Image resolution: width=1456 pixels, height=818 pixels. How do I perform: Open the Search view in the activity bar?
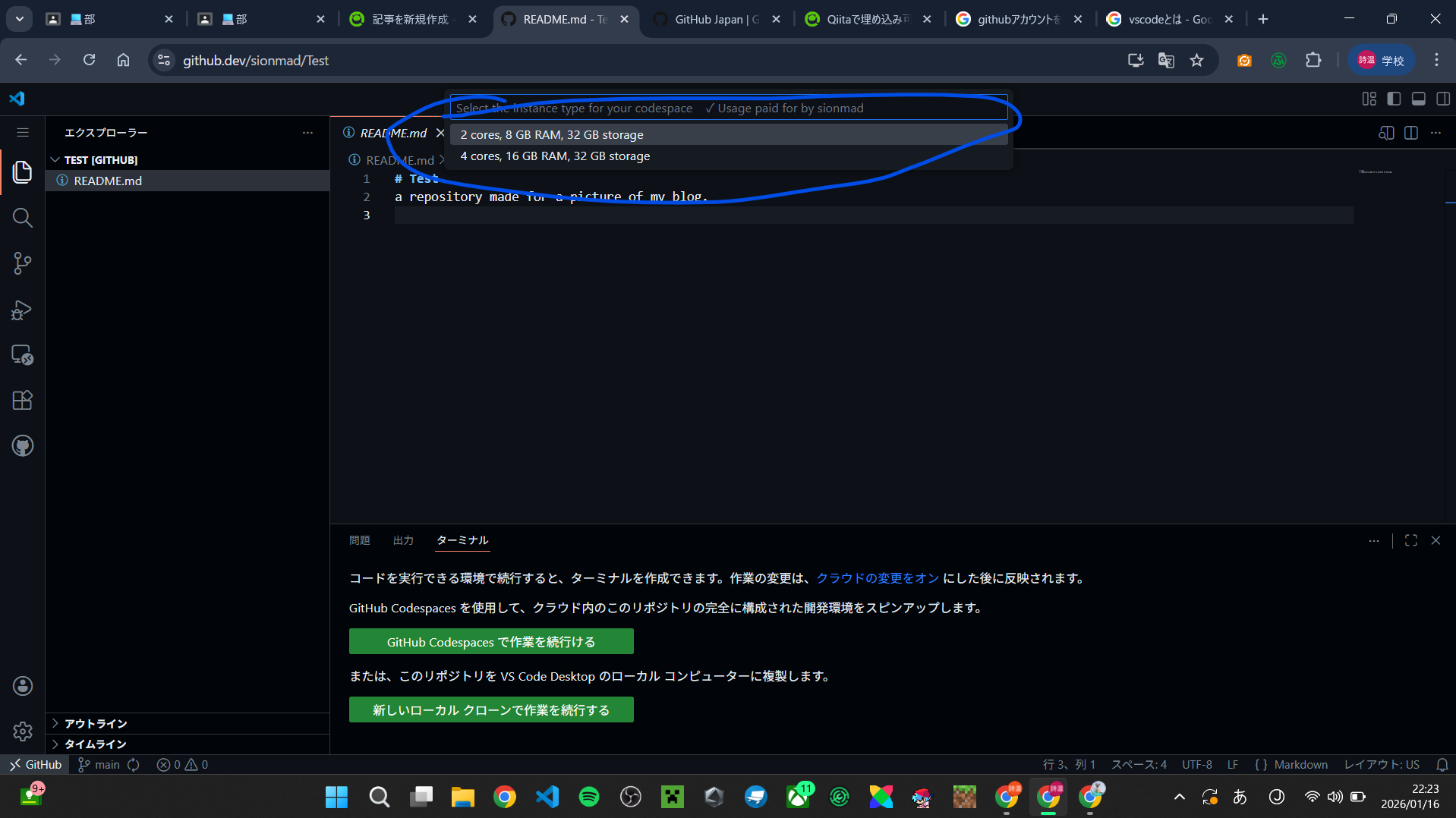[22, 218]
